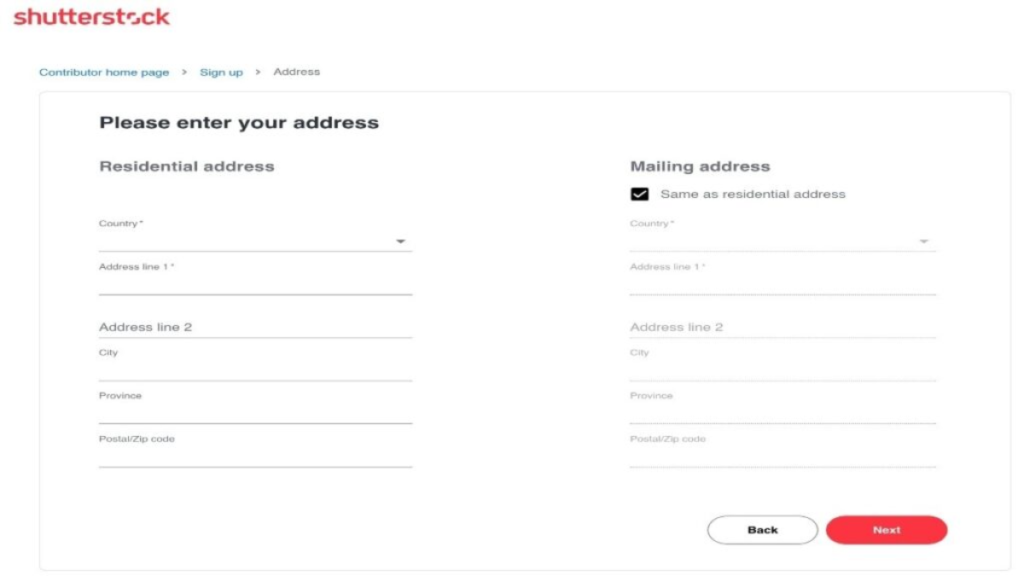Click the Shutterstock logo
Screen dimensions: 1024x576
tap(90, 16)
